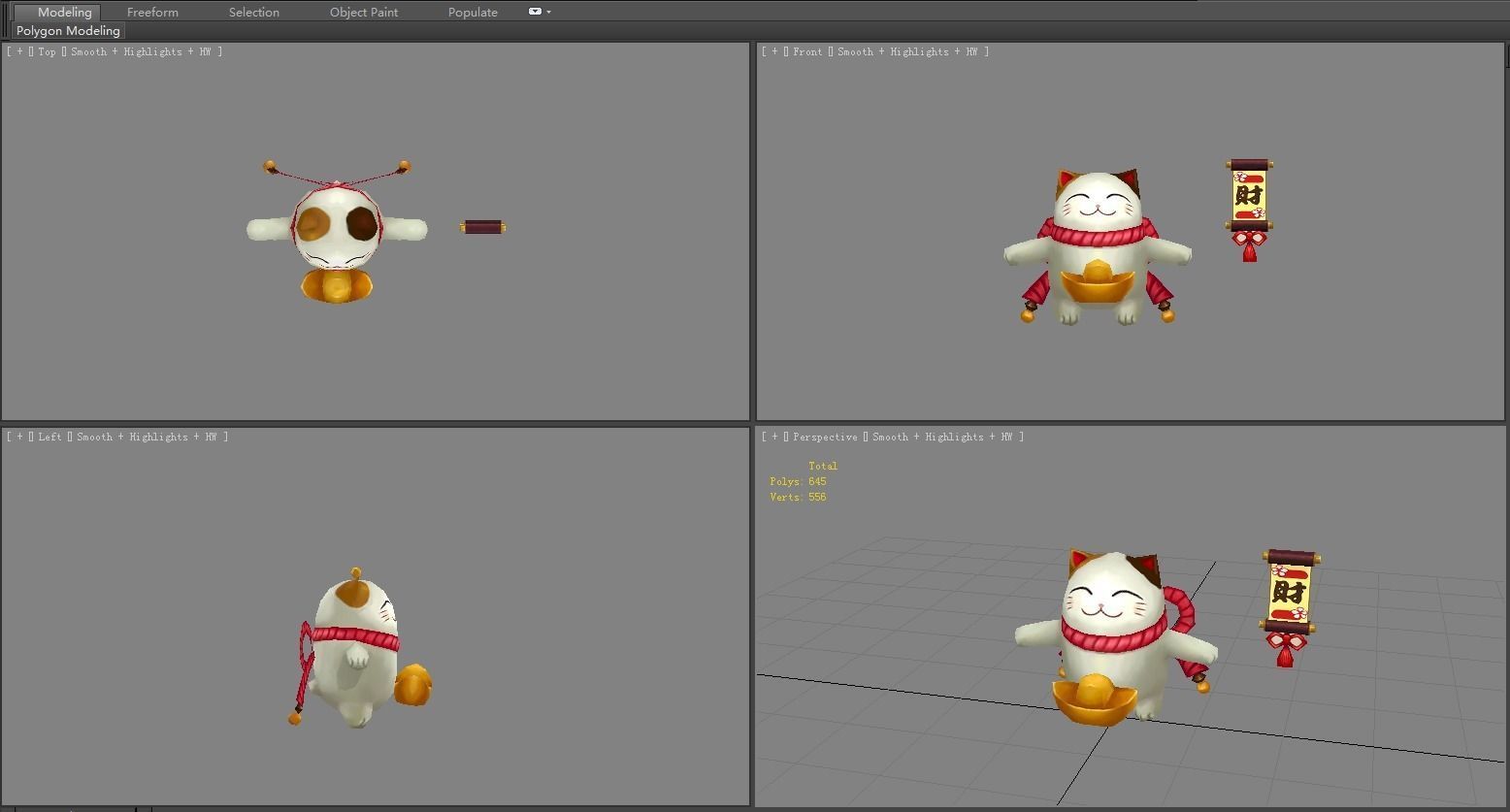Open the Freeform ribbon tab
Screen dimensions: 1510x812
point(152,12)
